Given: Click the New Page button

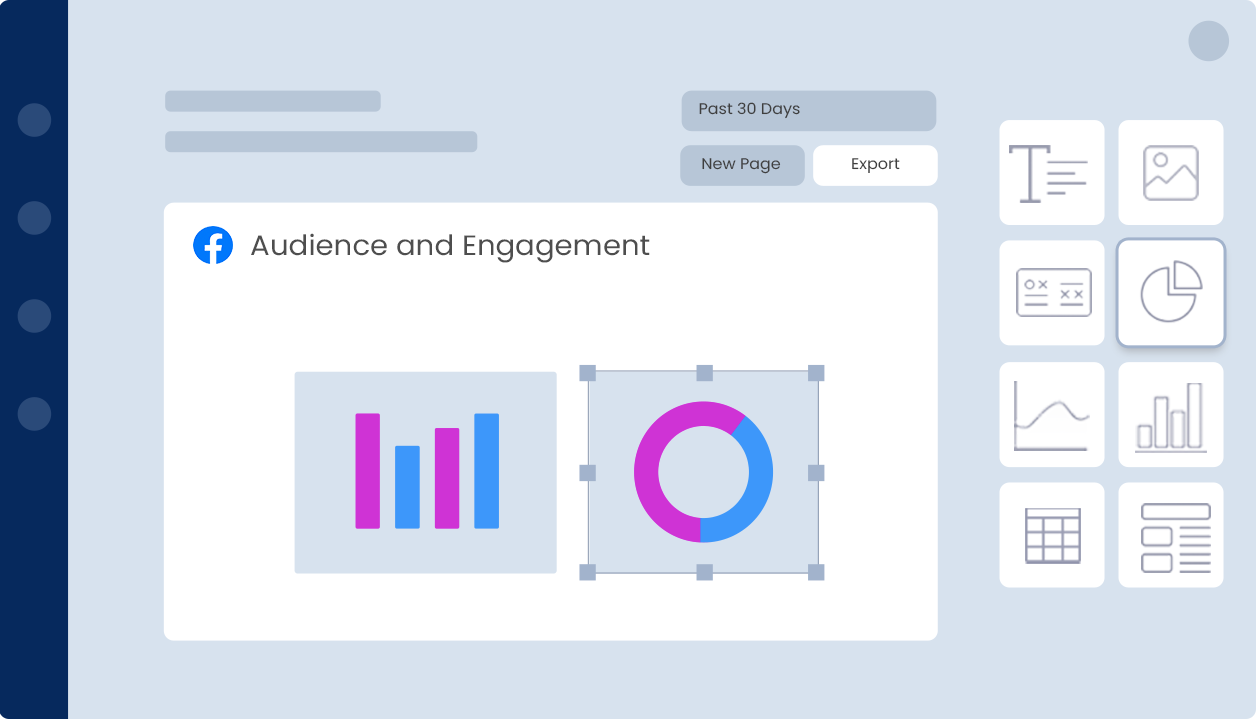Looking at the screenshot, I should click(742, 165).
